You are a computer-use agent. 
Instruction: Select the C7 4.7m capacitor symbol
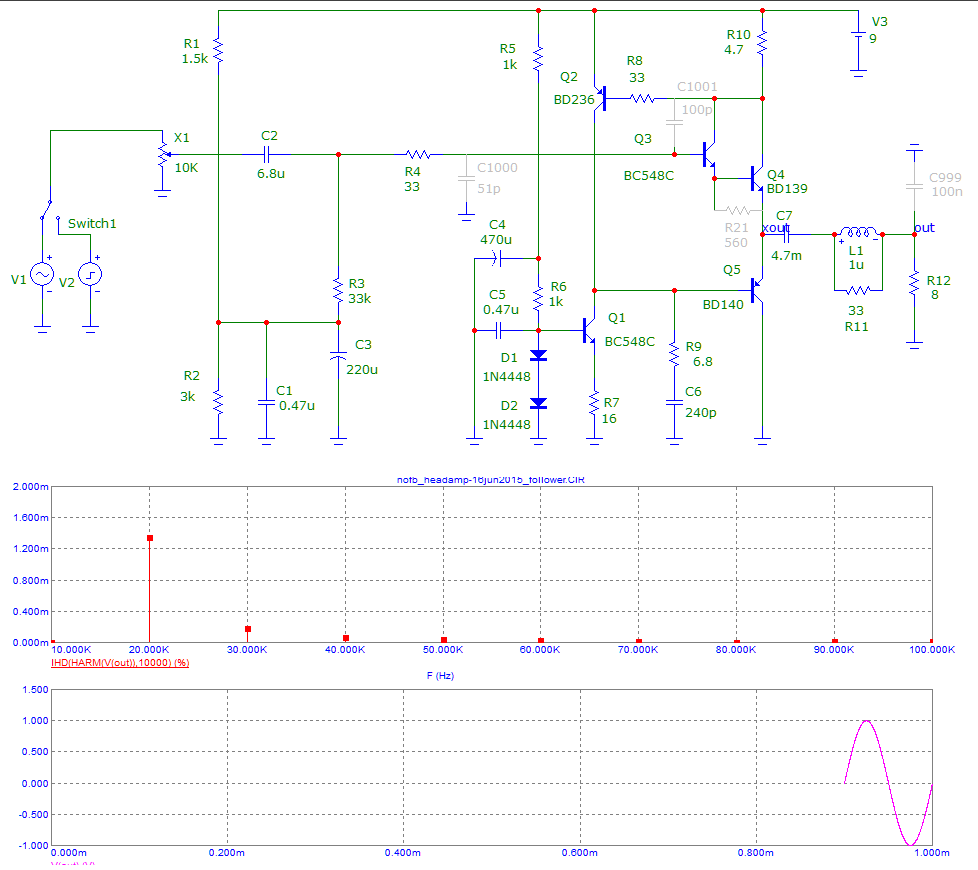787,234
